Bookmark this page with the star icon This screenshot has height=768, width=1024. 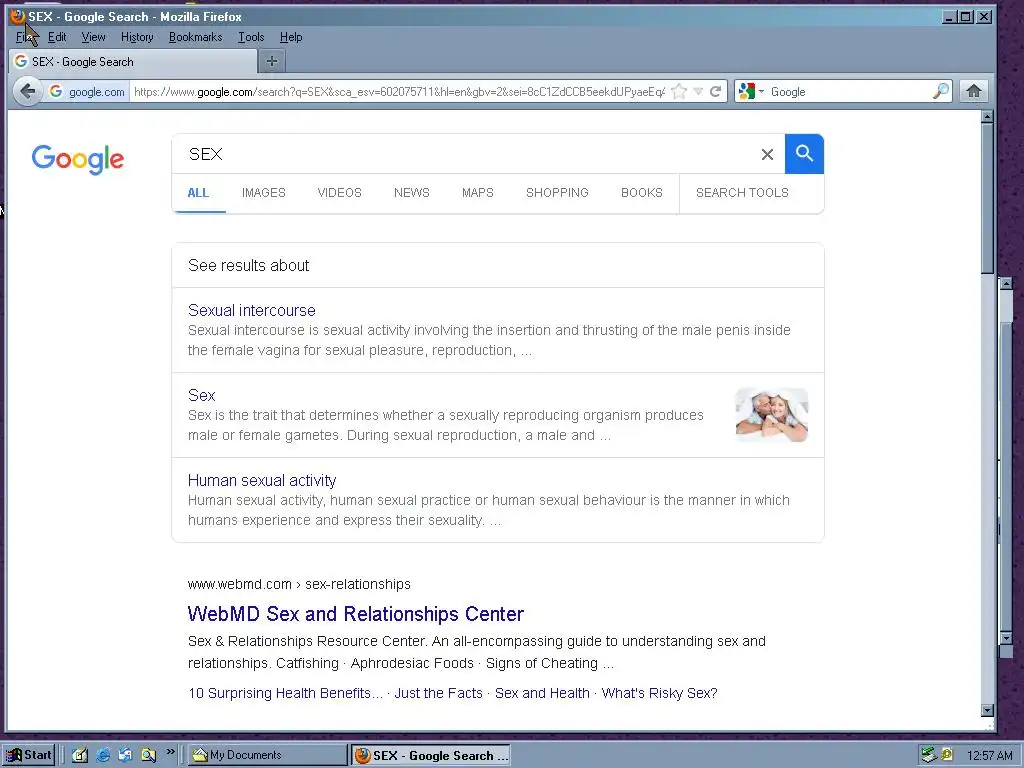(679, 91)
